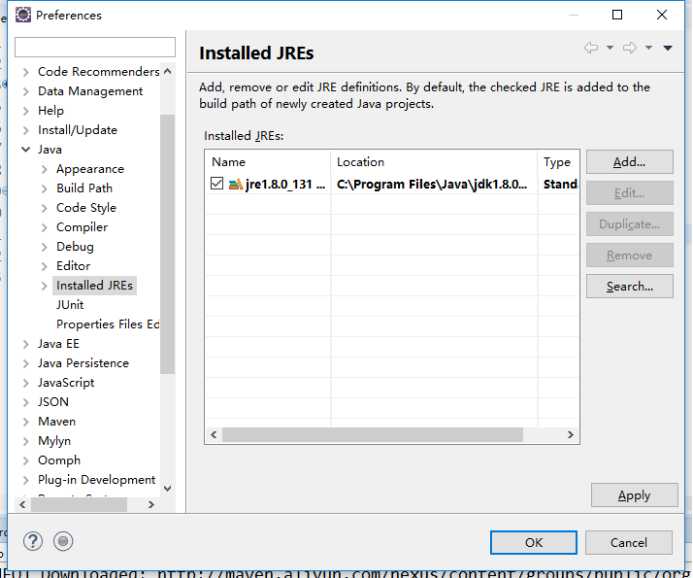Select JavaScript preference category
Image resolution: width=693 pixels, height=578 pixels.
pyautogui.click(x=66, y=383)
